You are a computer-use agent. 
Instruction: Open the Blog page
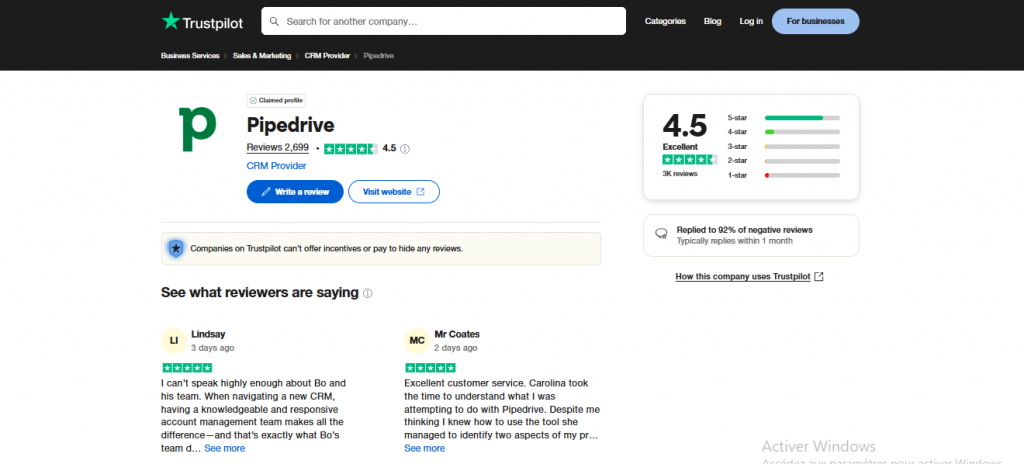coord(712,22)
